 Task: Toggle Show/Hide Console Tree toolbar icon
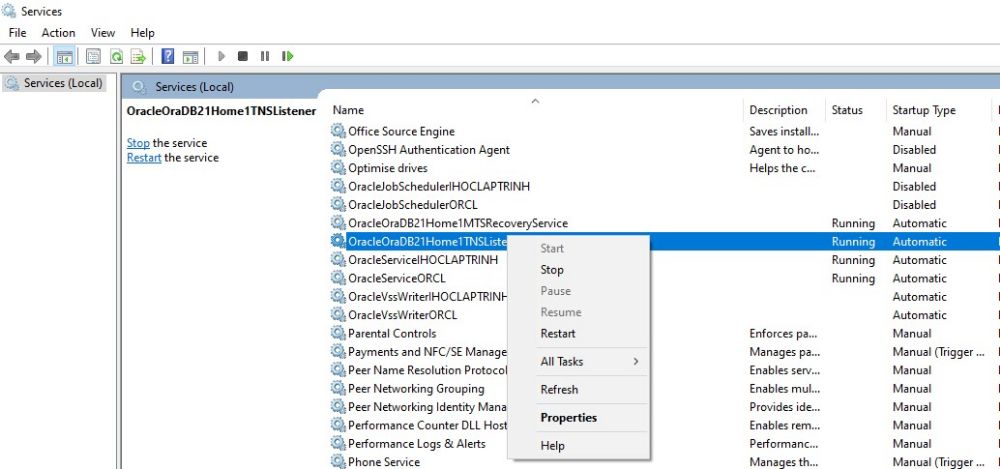(x=64, y=57)
